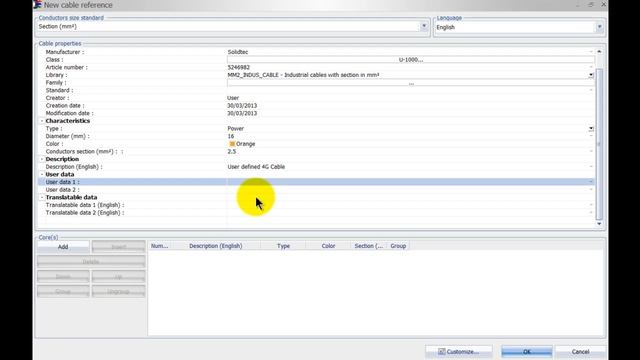Click the Orange color swatch
640x360 pixels.
(232, 144)
